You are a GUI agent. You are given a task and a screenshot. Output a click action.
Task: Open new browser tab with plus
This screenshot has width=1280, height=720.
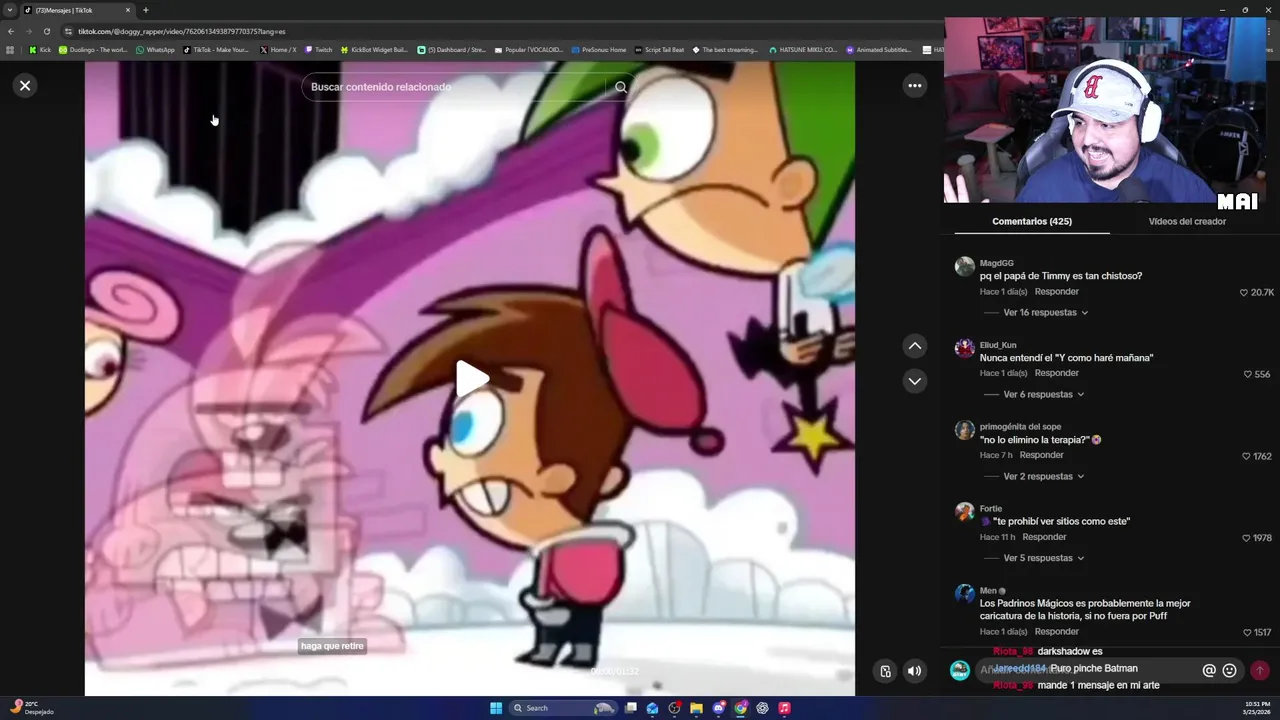click(x=145, y=10)
